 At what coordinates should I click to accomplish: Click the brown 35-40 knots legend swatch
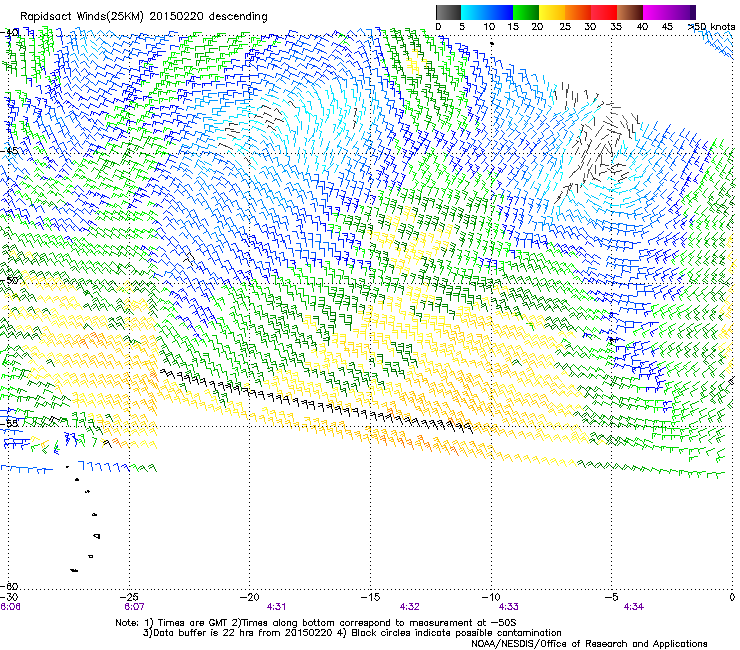[630, 12]
